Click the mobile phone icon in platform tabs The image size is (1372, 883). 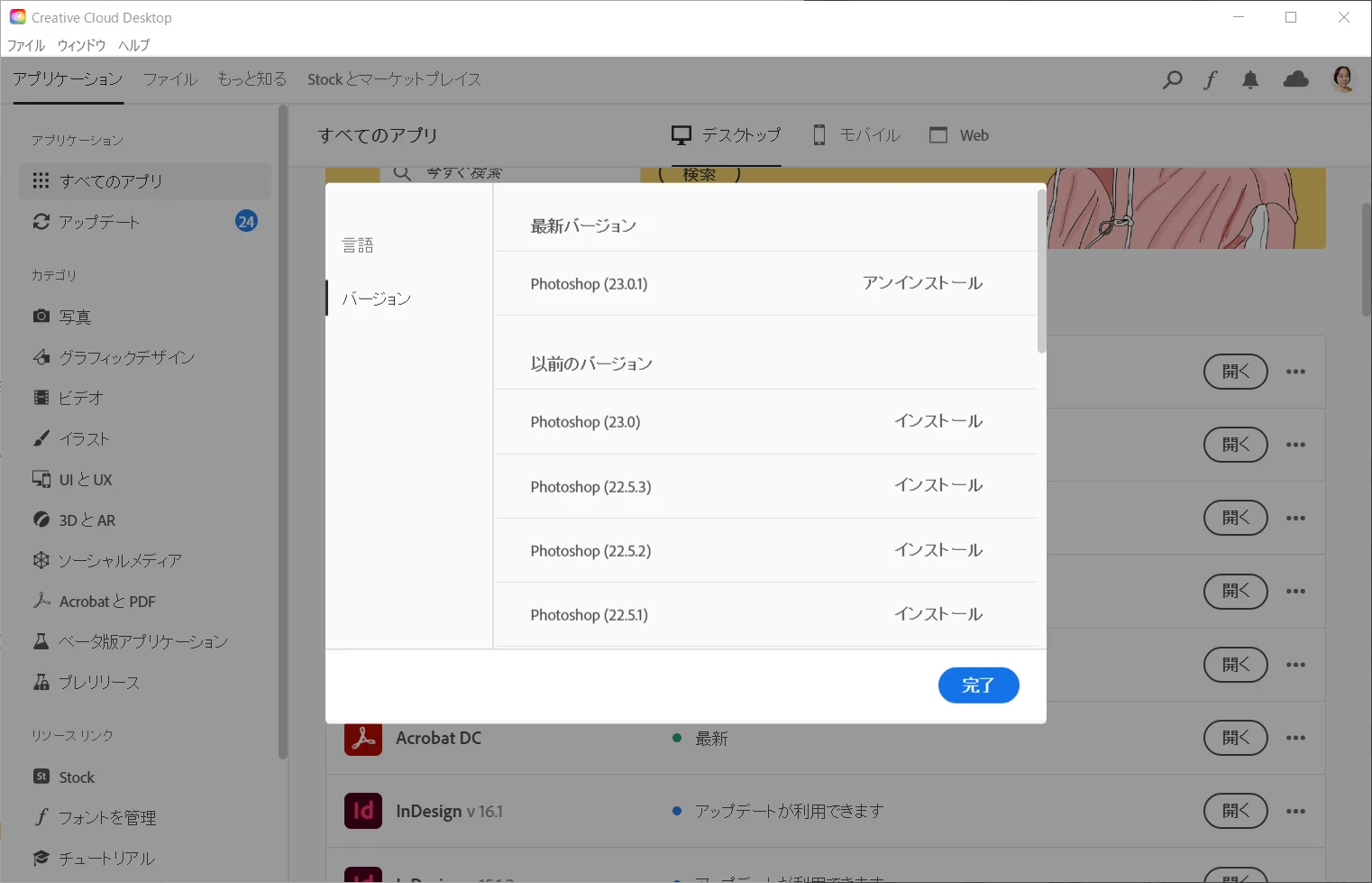click(819, 135)
